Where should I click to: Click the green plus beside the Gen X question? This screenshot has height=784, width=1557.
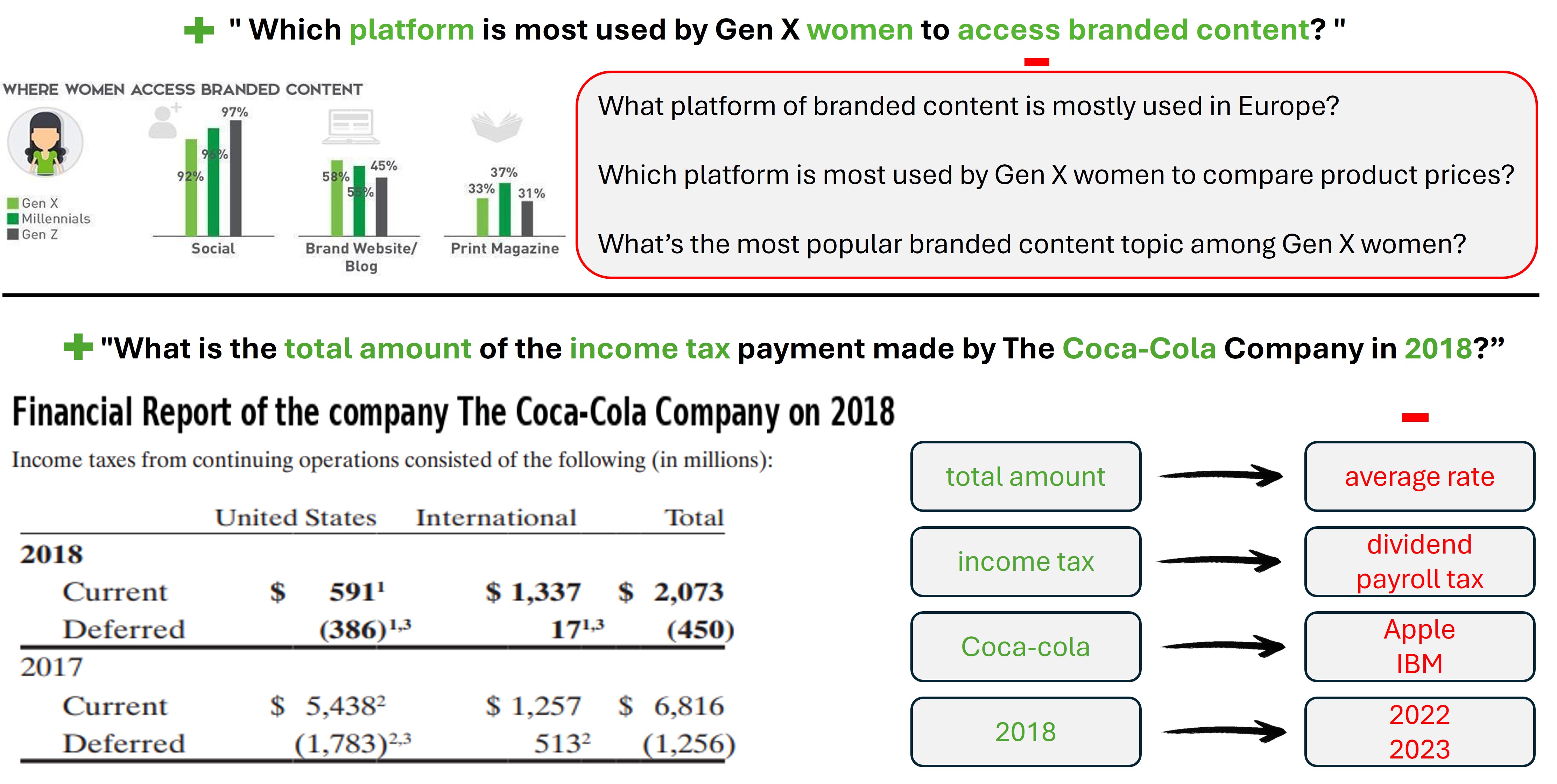pyautogui.click(x=199, y=30)
